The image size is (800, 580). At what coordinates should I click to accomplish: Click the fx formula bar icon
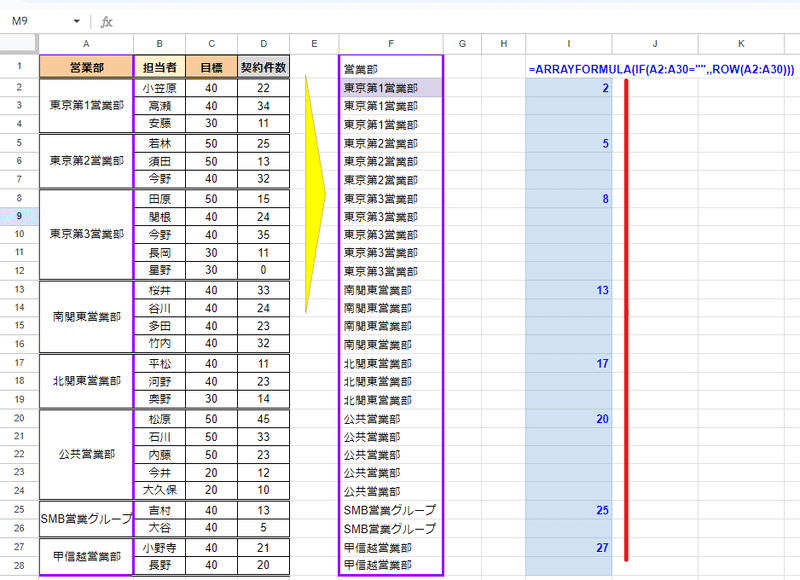[106, 22]
